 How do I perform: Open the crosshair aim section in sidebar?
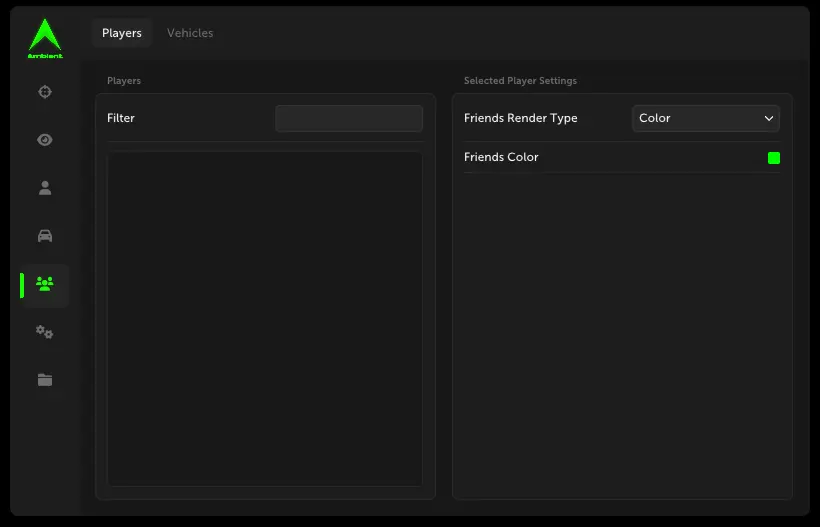44,92
